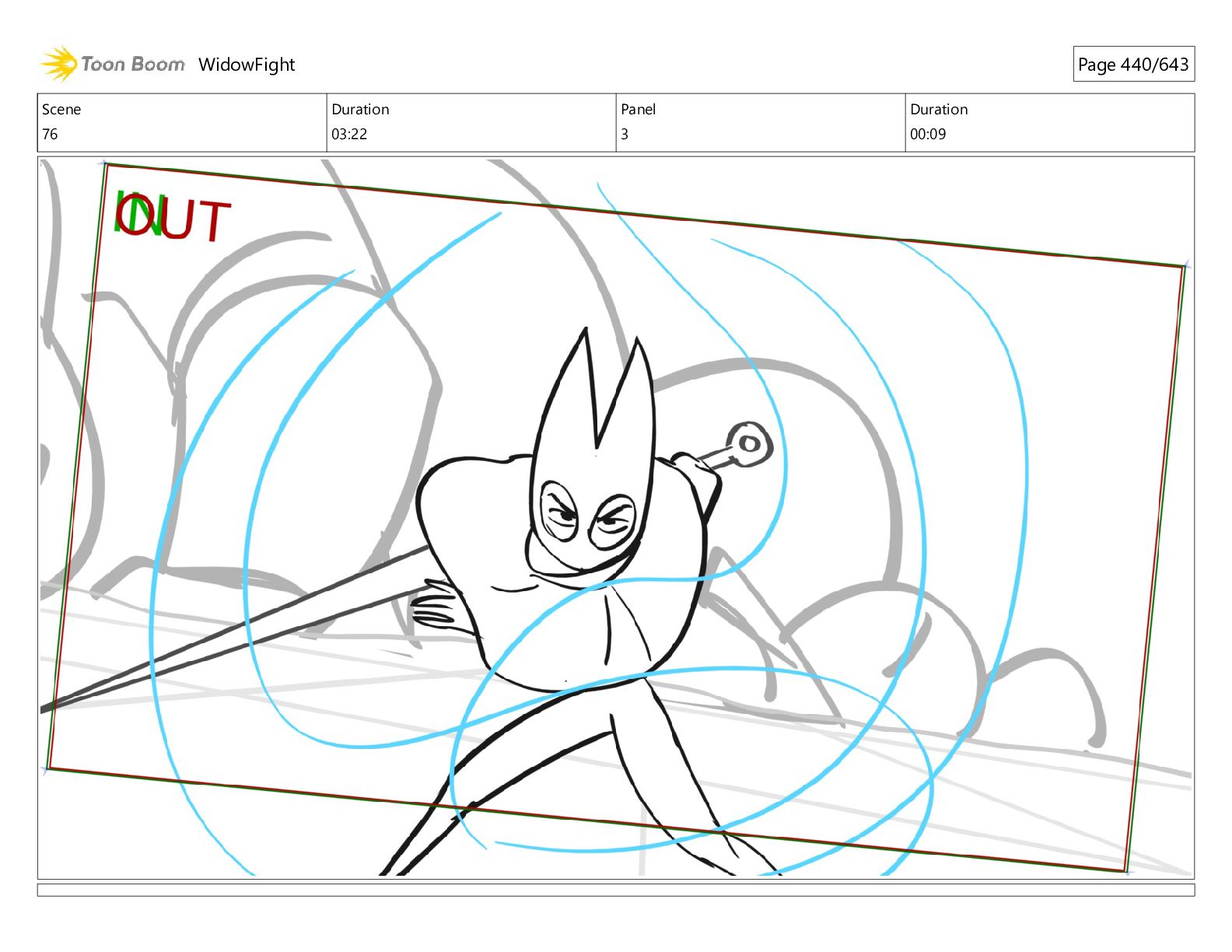Click the Page 440/643 indicator

(x=1133, y=65)
